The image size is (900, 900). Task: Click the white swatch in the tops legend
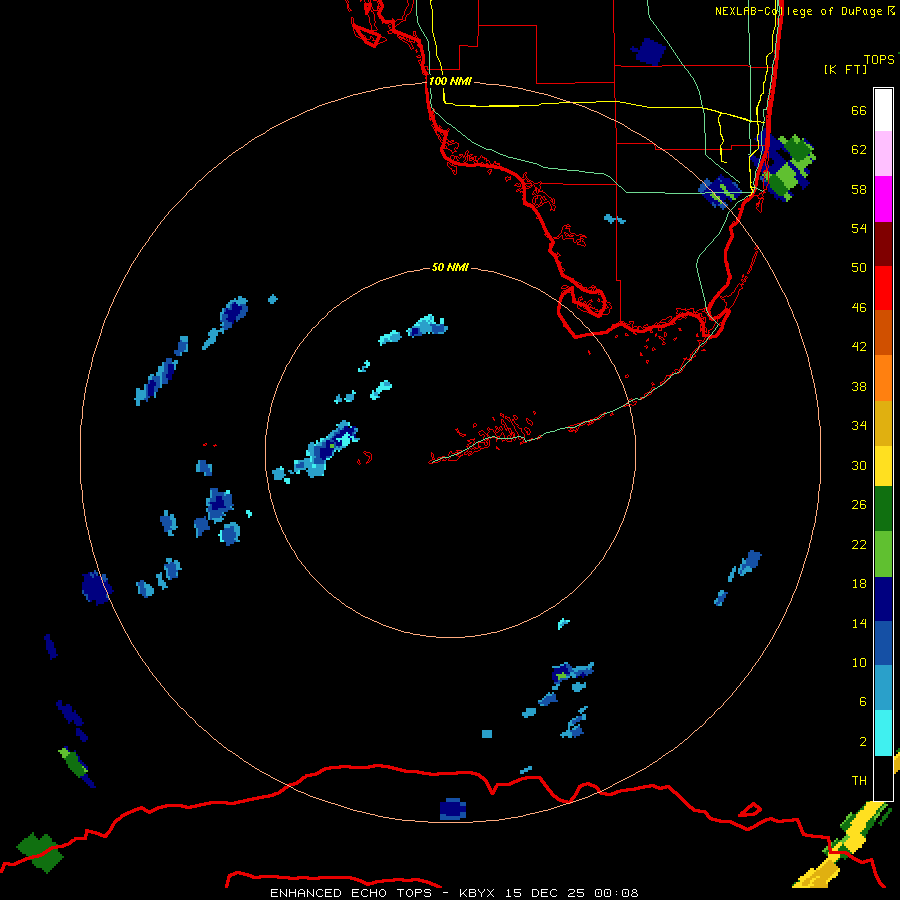[x=883, y=110]
